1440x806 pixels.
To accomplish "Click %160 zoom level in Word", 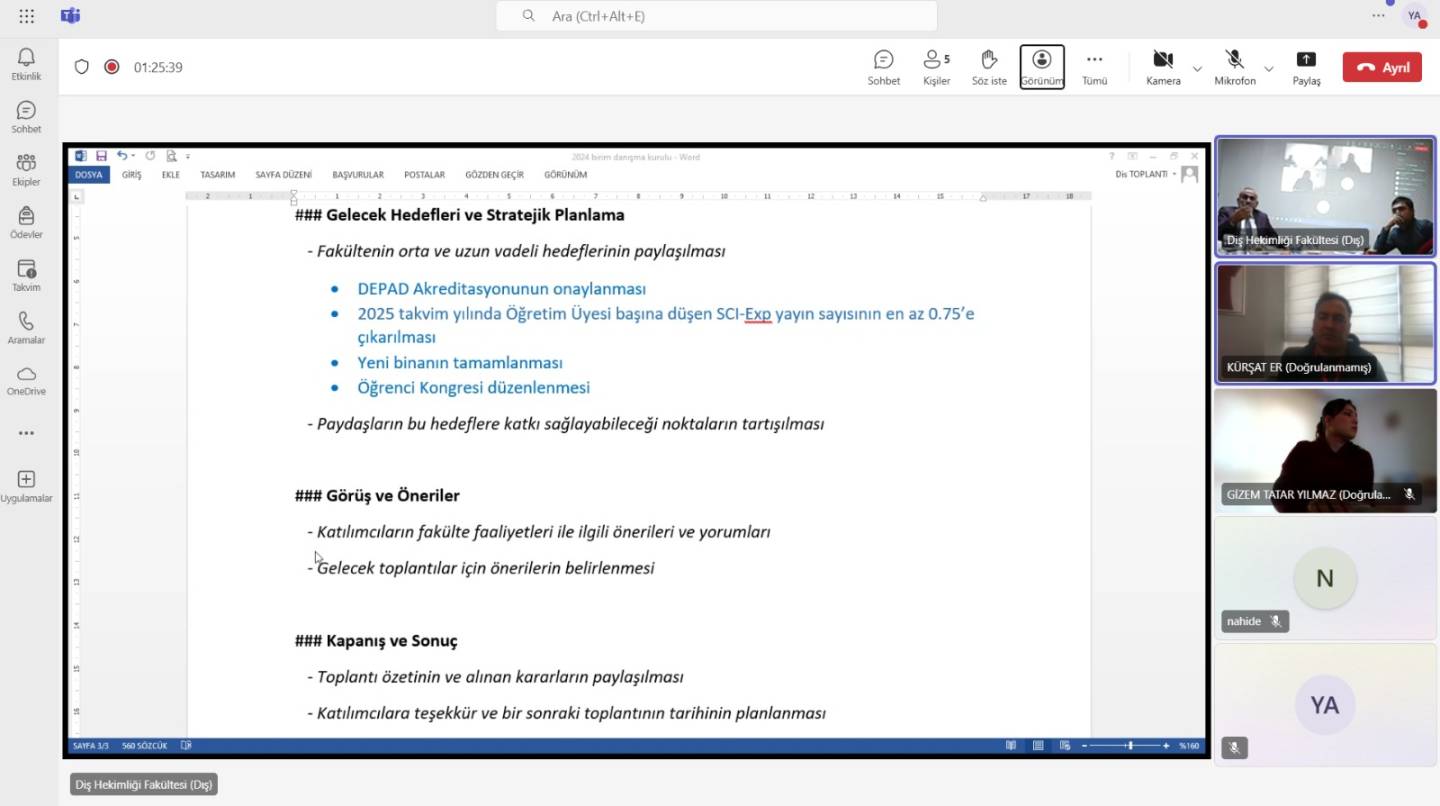I will coord(1189,745).
